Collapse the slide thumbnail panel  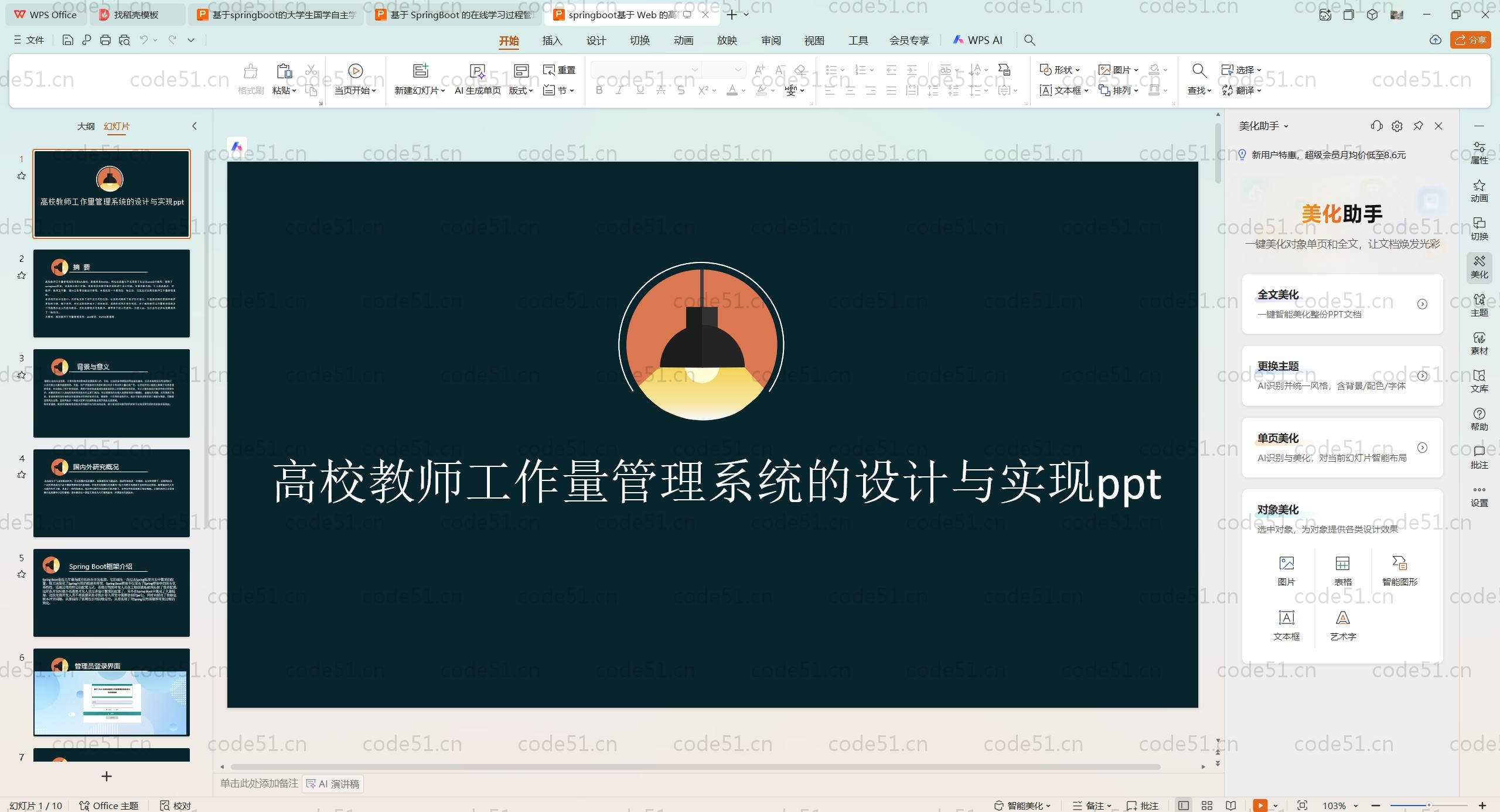point(195,126)
